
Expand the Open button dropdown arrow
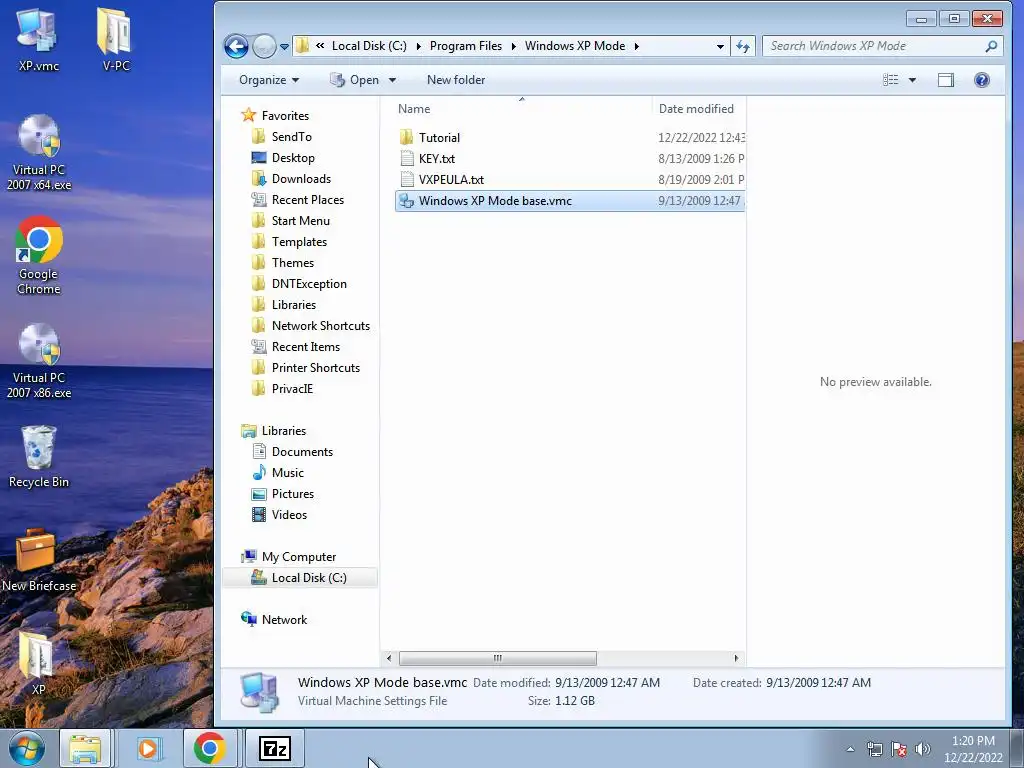pyautogui.click(x=392, y=80)
